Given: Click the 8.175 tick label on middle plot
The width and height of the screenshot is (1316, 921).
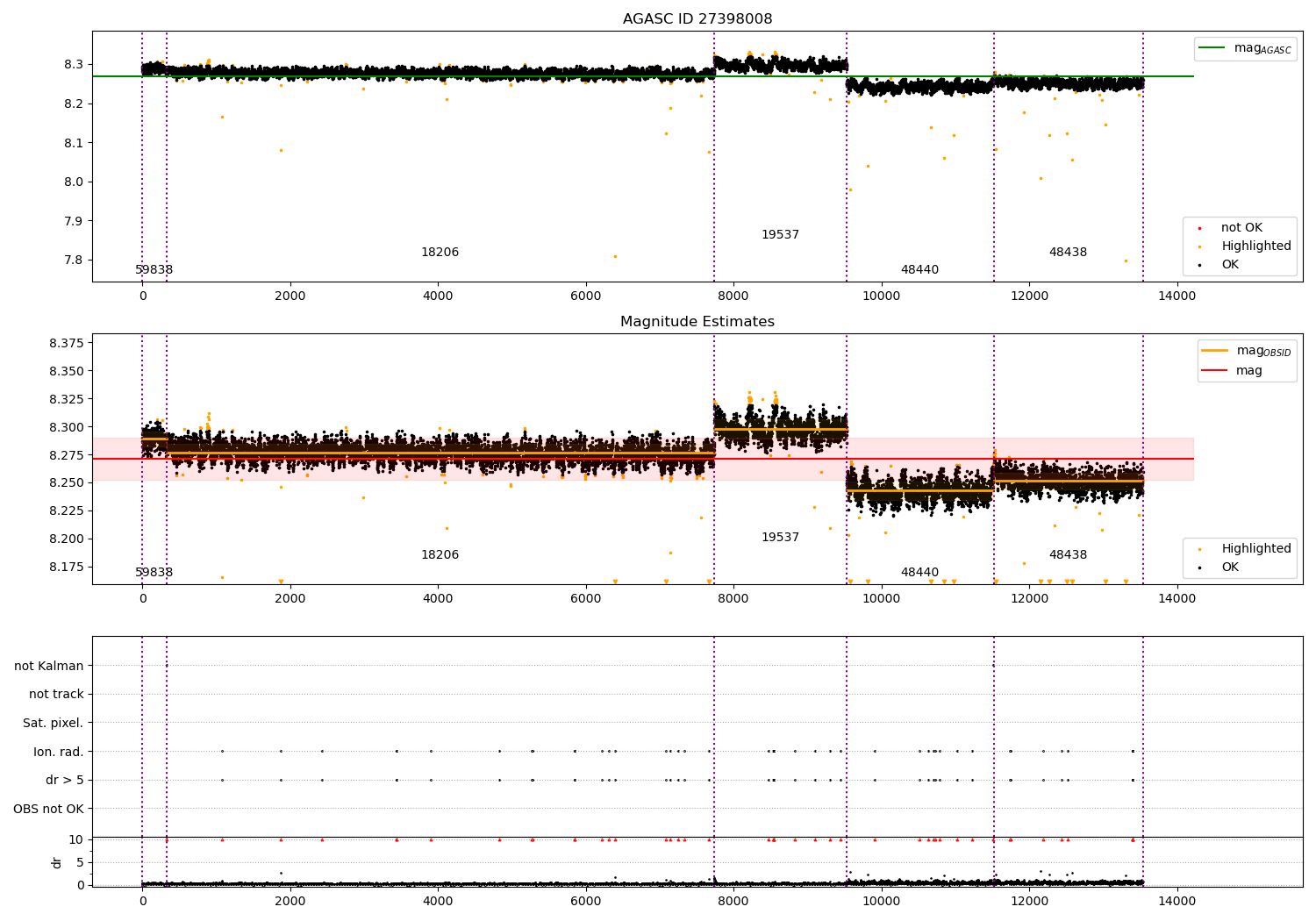Looking at the screenshot, I should tap(67, 568).
